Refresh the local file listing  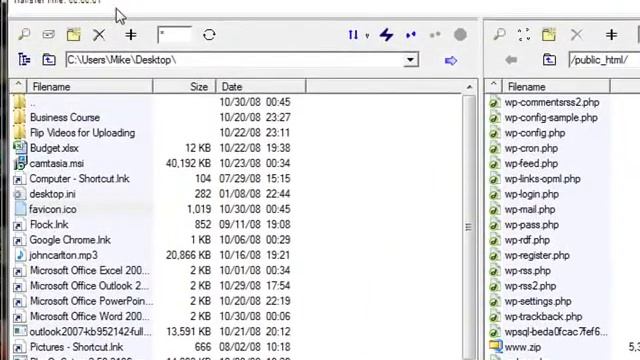pos(209,35)
